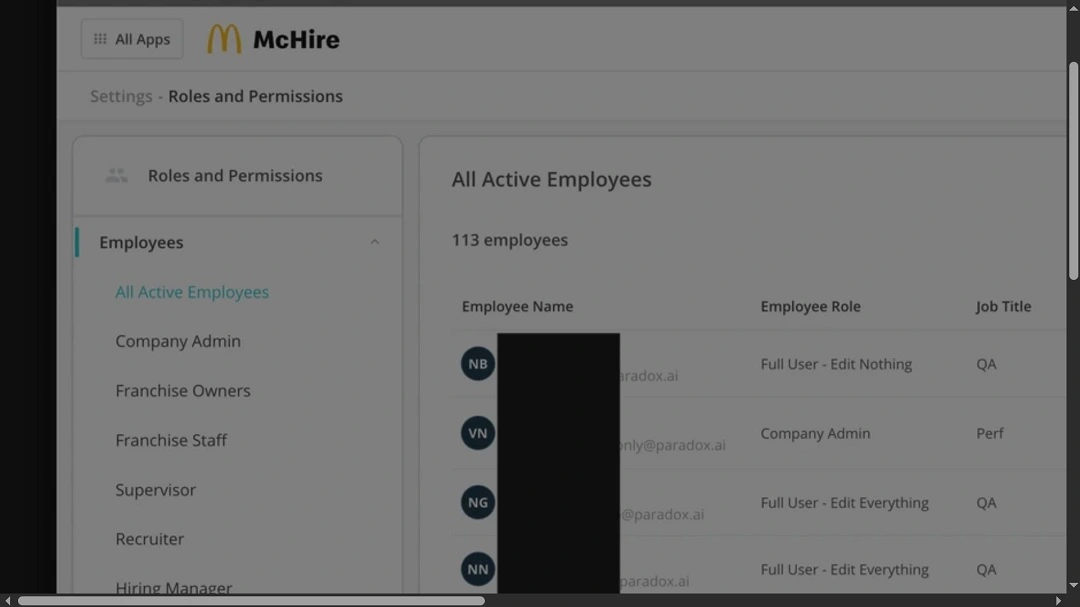Image resolution: width=1080 pixels, height=607 pixels.
Task: Click the scroll right arrow at bottom
Action: point(1059,601)
